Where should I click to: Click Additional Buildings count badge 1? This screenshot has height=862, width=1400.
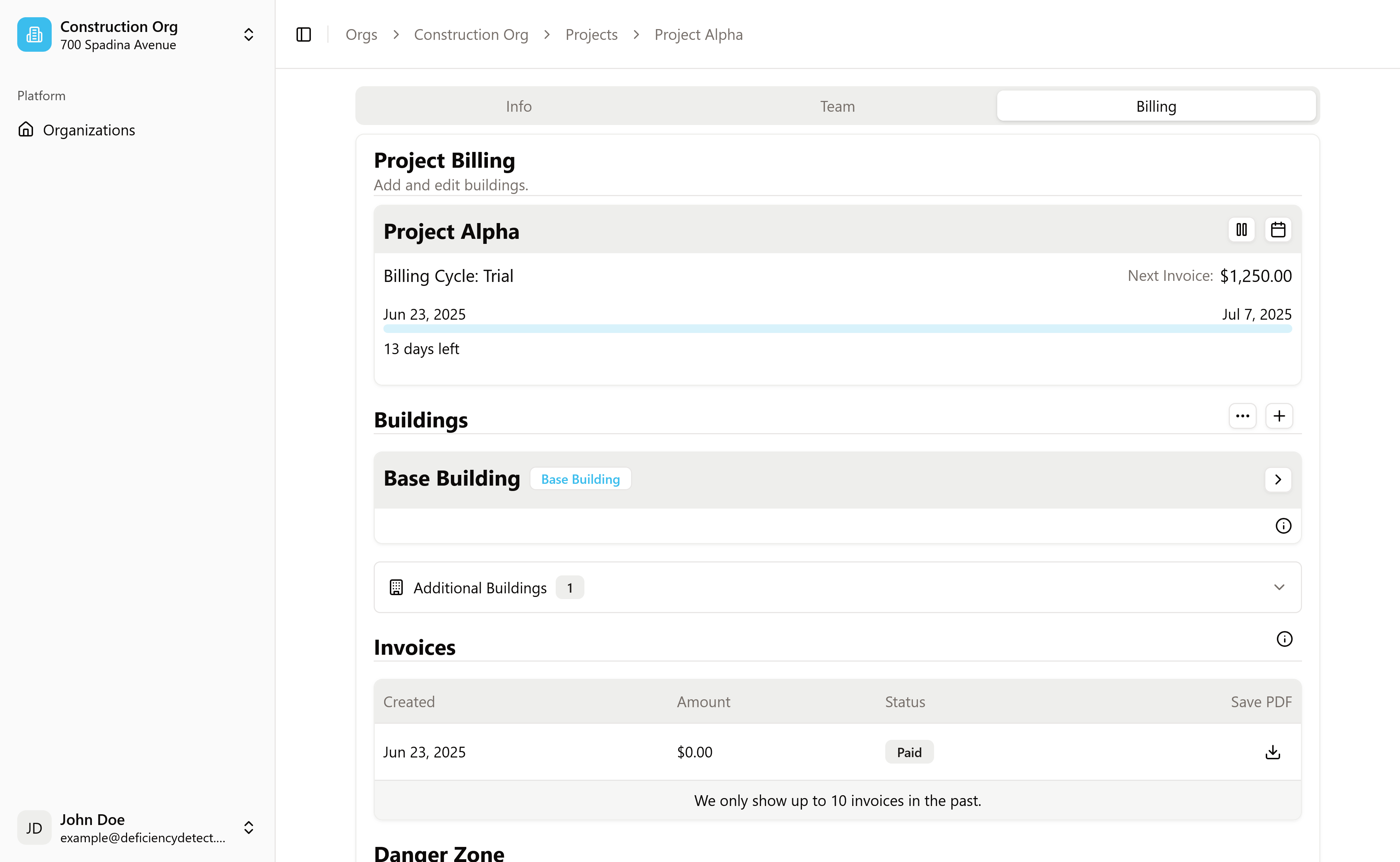[570, 587]
